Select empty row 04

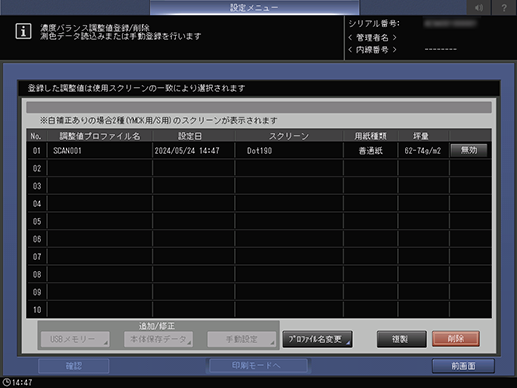click(x=259, y=204)
